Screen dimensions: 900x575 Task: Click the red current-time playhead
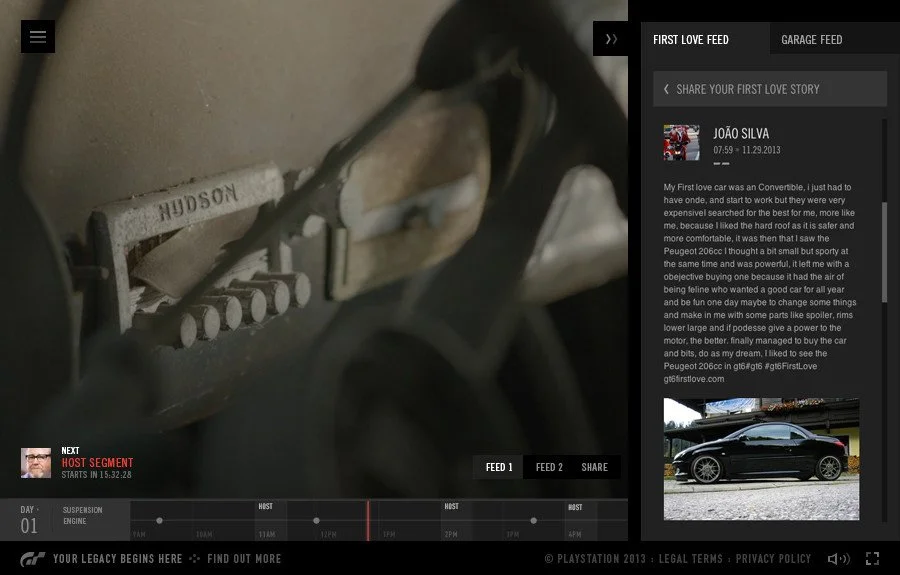[x=368, y=520]
